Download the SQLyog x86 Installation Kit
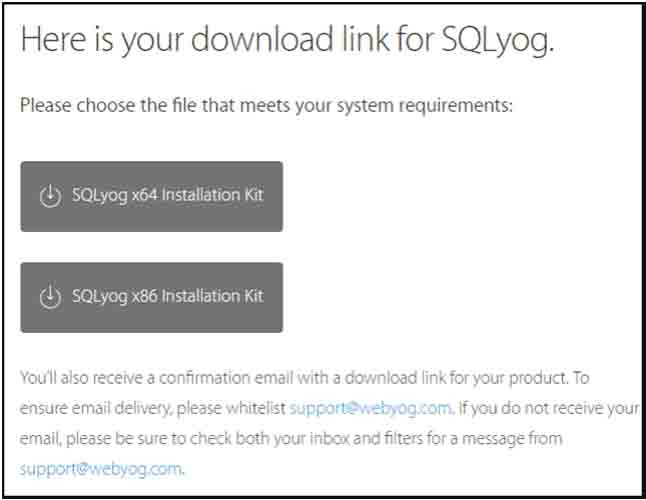Image resolution: width=646 pixels, height=500 pixels. [152, 297]
